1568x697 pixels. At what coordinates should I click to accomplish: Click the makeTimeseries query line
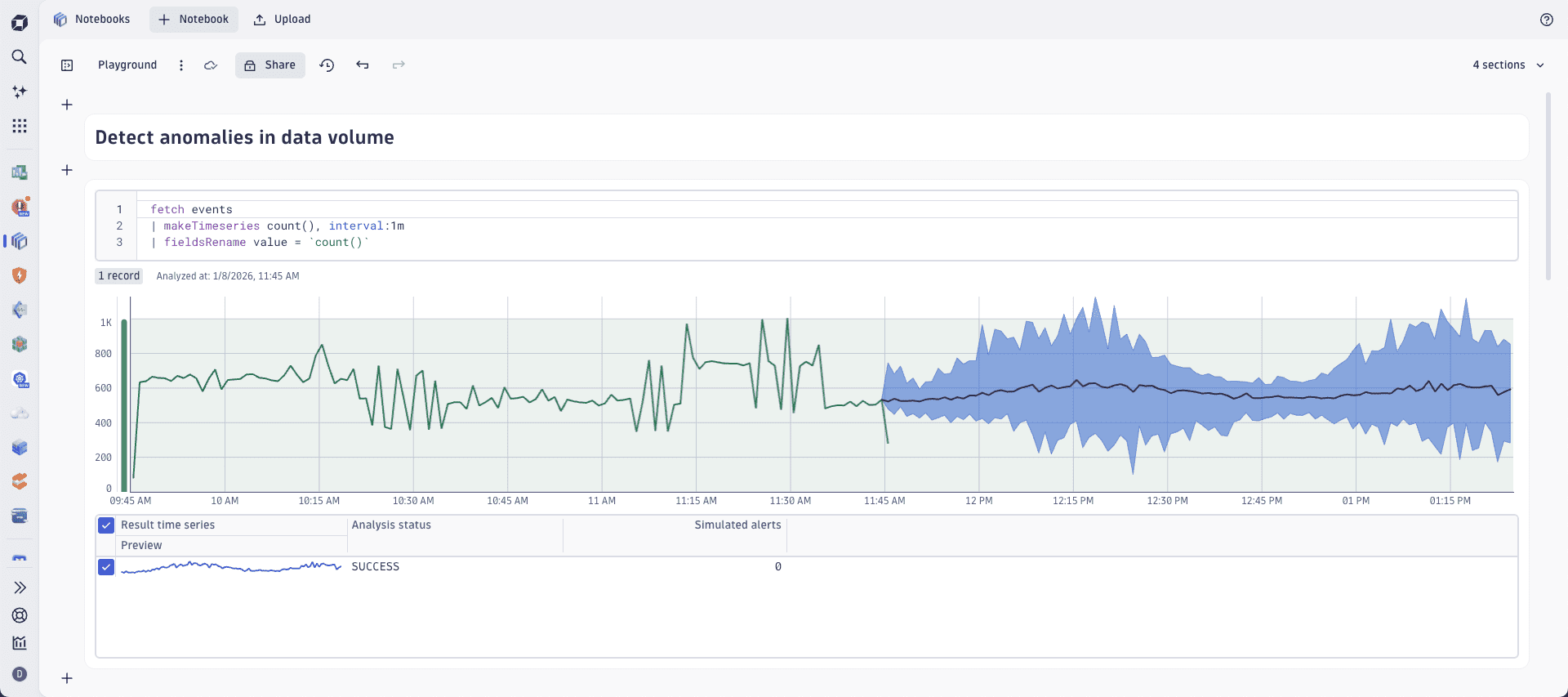click(278, 226)
